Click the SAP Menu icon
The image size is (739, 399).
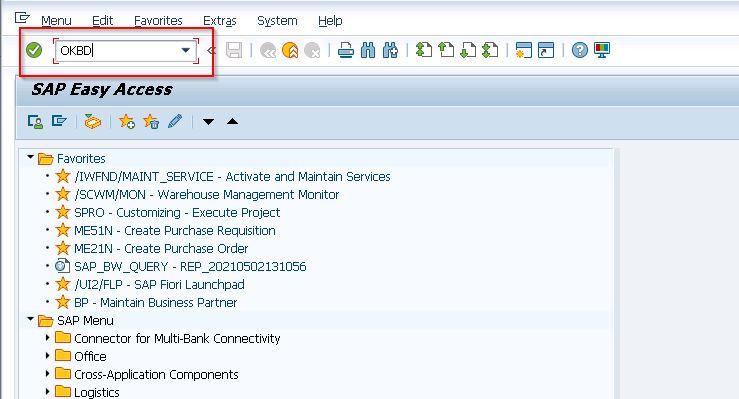point(59,122)
